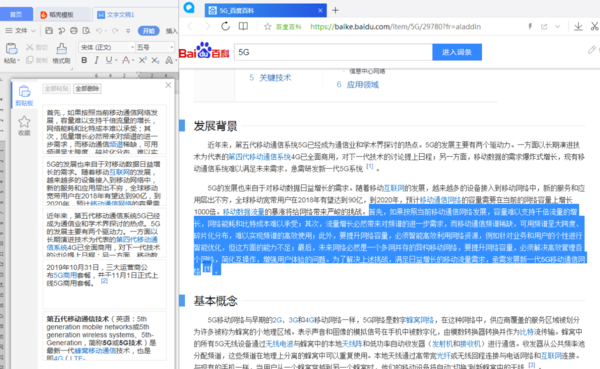Switch to the 首页 tab in WPS

tap(16, 15)
